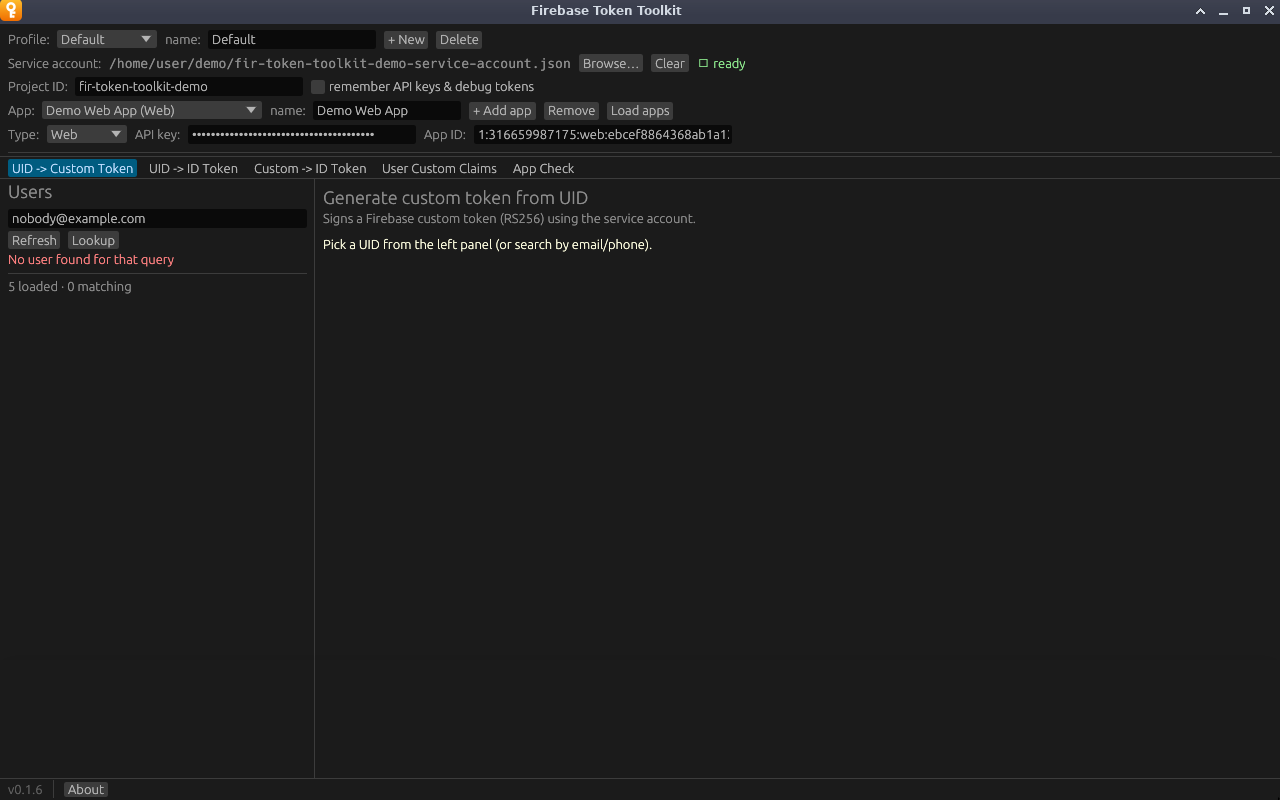The image size is (1280, 800).
Task: Open the Profile dropdown
Action: (107, 39)
